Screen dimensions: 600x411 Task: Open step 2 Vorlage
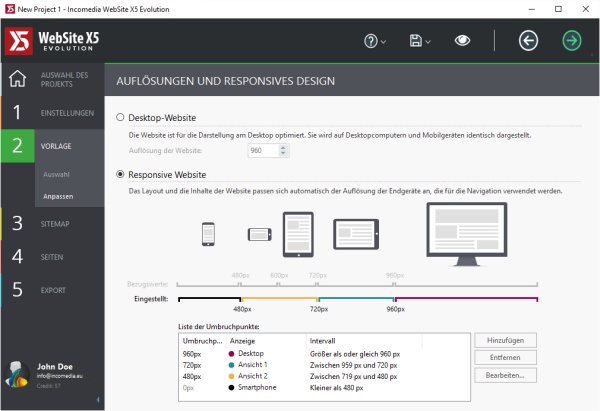click(x=52, y=146)
